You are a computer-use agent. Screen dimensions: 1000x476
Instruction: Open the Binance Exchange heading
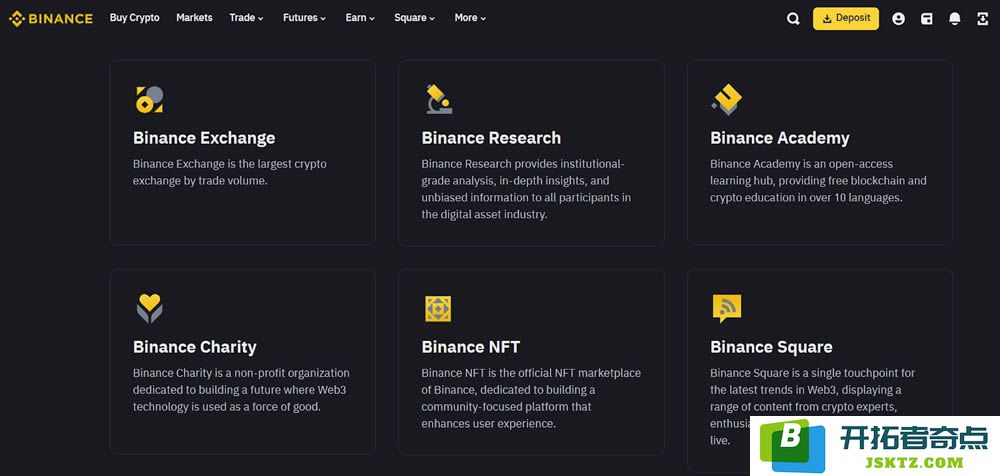(204, 138)
